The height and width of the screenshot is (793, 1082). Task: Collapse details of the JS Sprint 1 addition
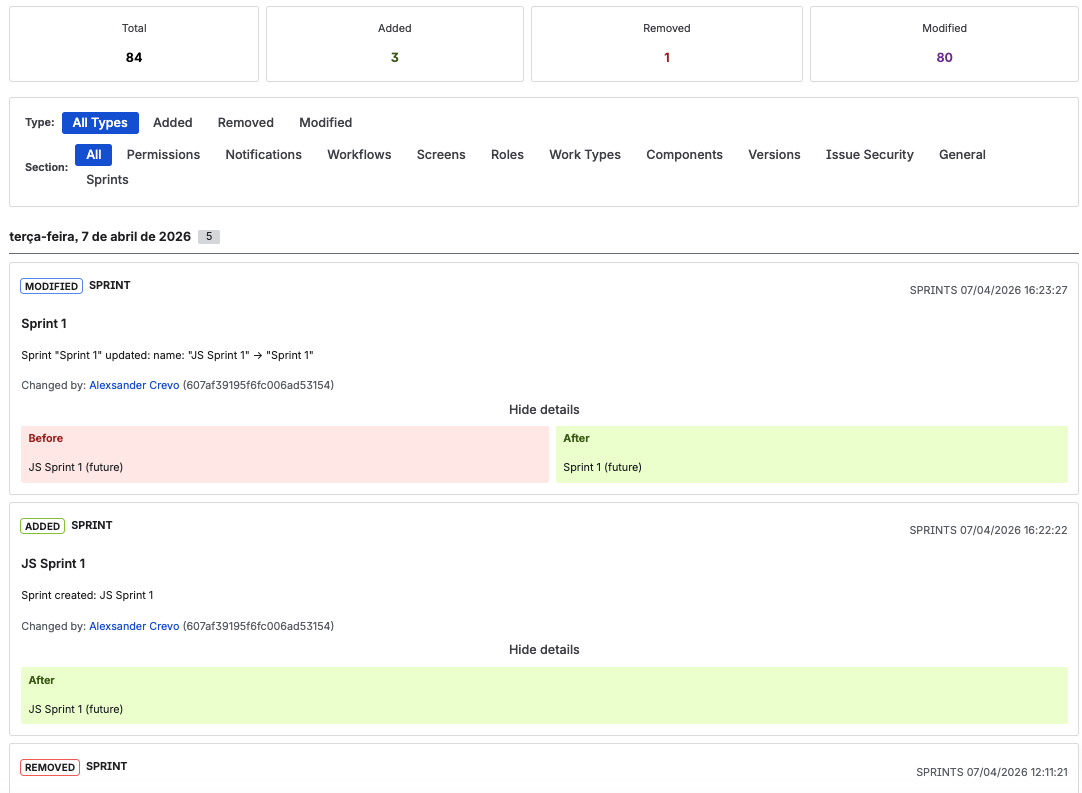(x=541, y=649)
